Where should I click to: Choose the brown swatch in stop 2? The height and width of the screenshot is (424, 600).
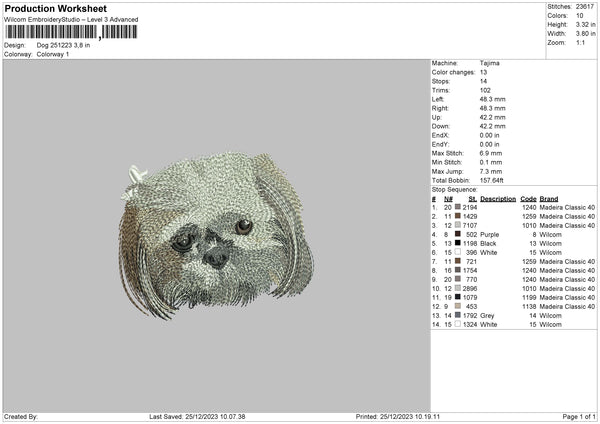click(x=458, y=216)
